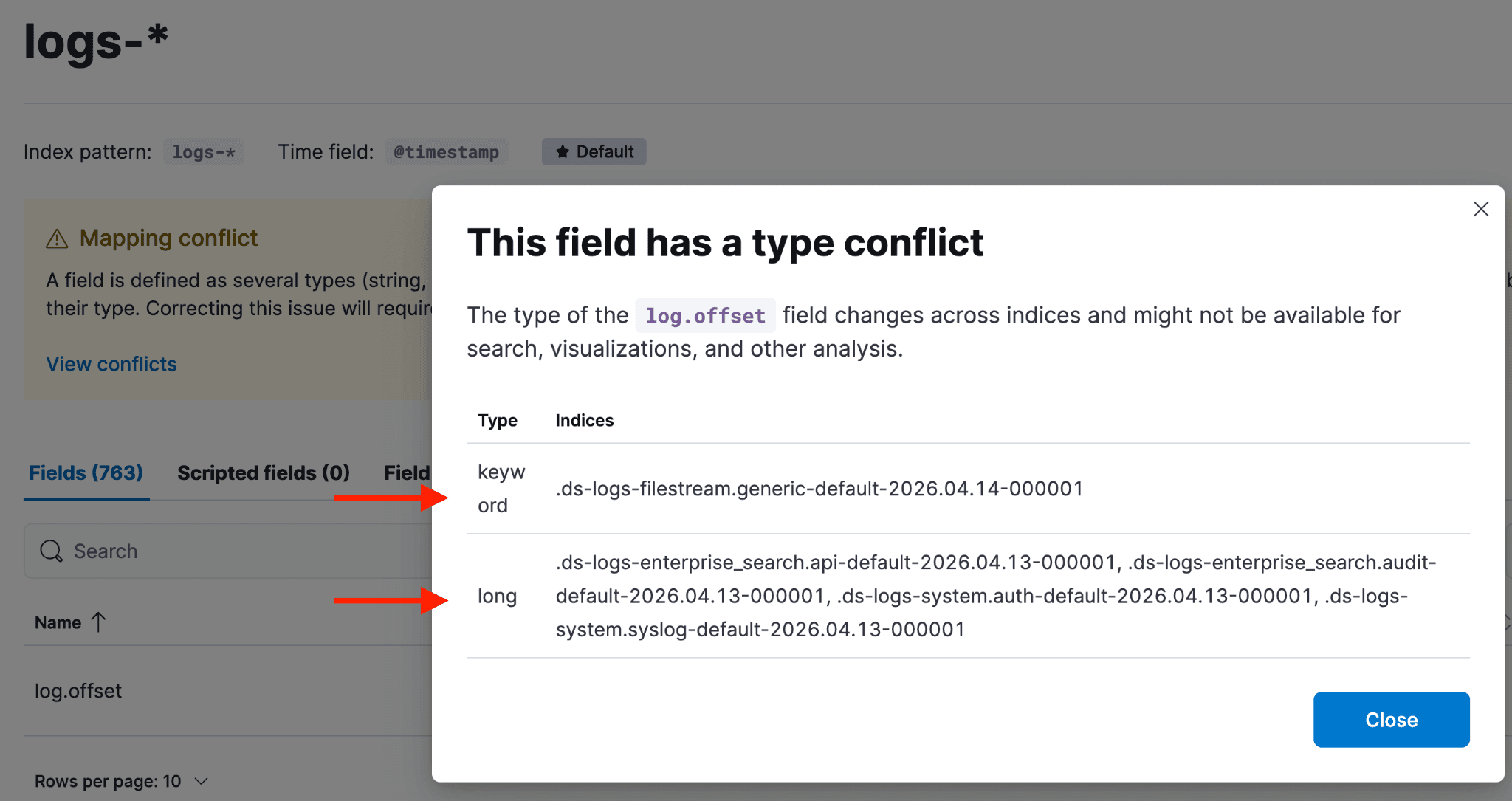
Task: Expand the sort options via the Name arrow
Action: 100,622
